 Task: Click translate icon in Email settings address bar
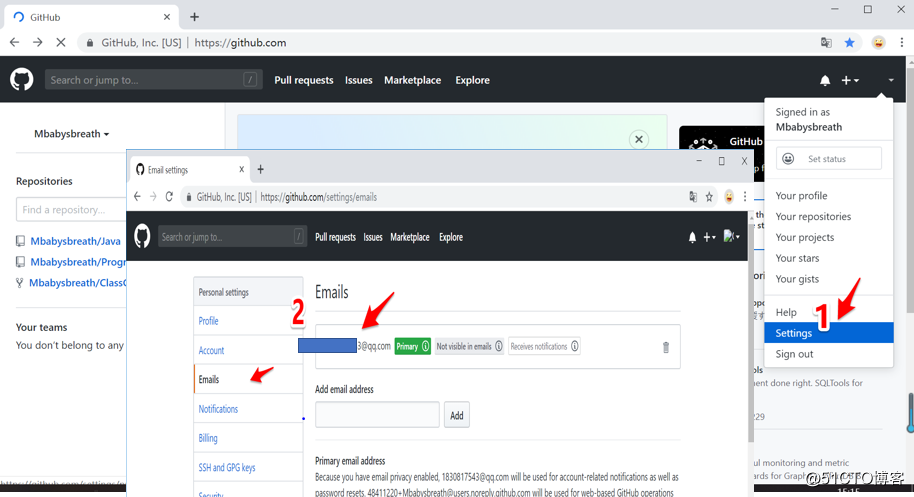pos(692,197)
